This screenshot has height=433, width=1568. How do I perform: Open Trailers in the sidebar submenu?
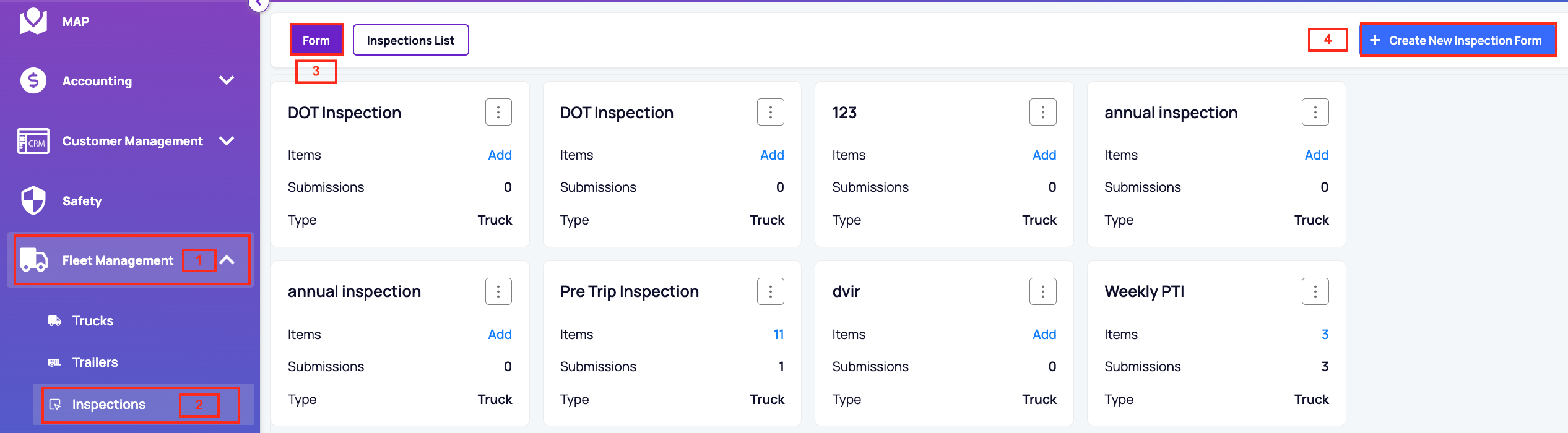[95, 362]
